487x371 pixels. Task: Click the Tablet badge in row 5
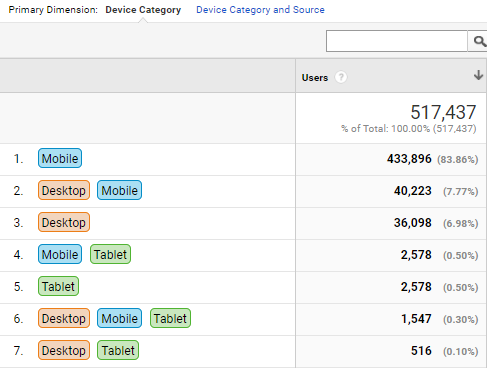coord(58,286)
